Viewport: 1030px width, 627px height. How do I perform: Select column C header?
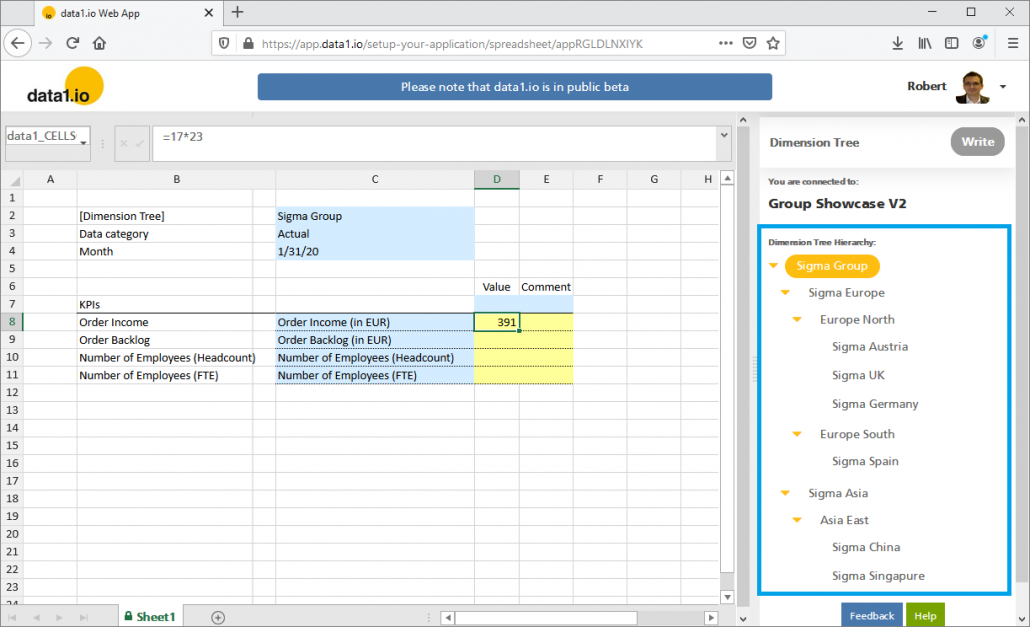tap(374, 179)
